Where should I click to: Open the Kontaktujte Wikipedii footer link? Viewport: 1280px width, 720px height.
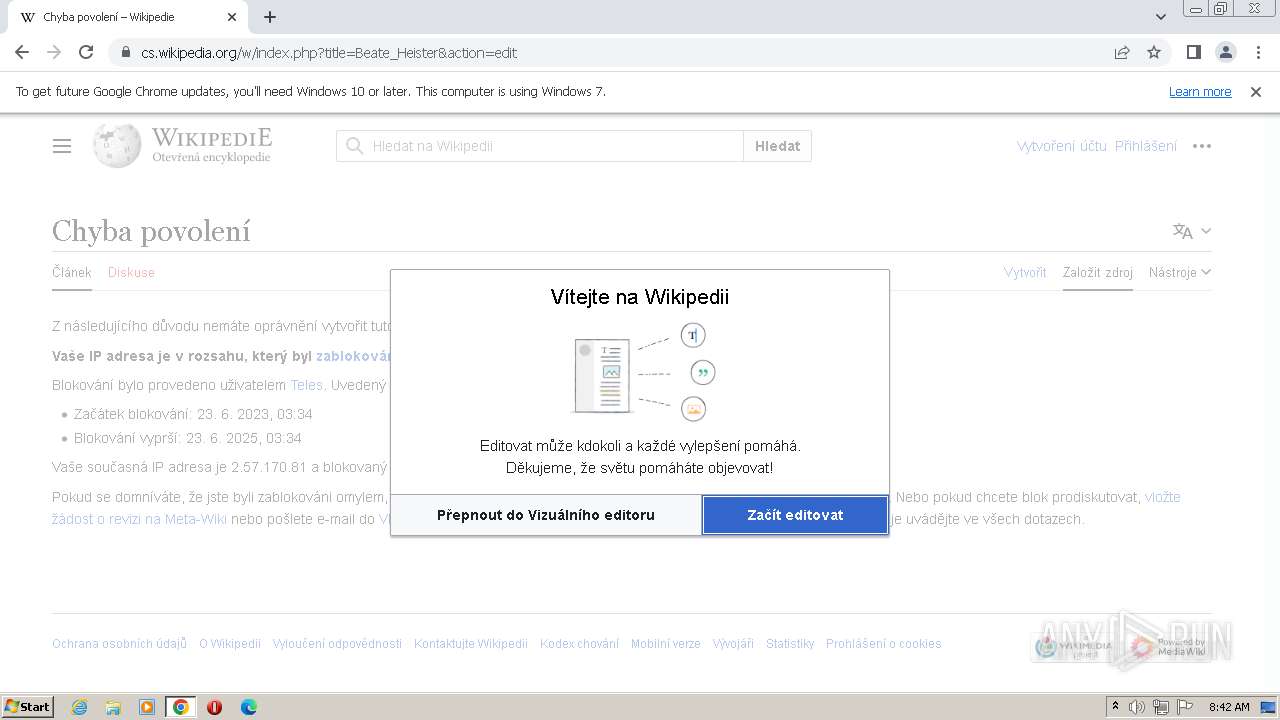[x=471, y=644]
